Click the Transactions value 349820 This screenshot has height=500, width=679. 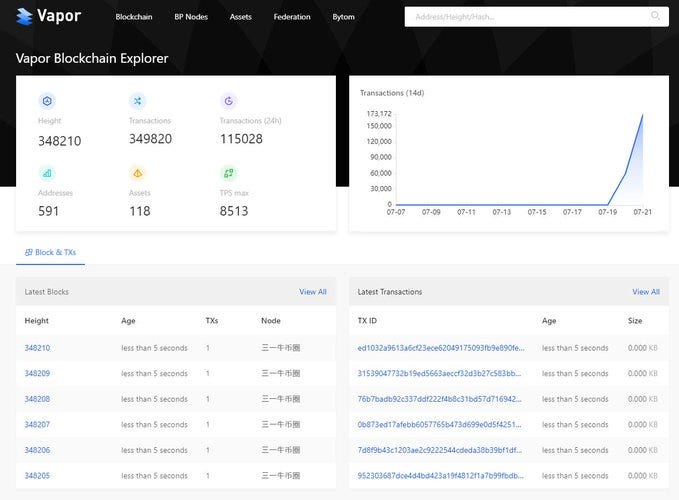[x=150, y=139]
